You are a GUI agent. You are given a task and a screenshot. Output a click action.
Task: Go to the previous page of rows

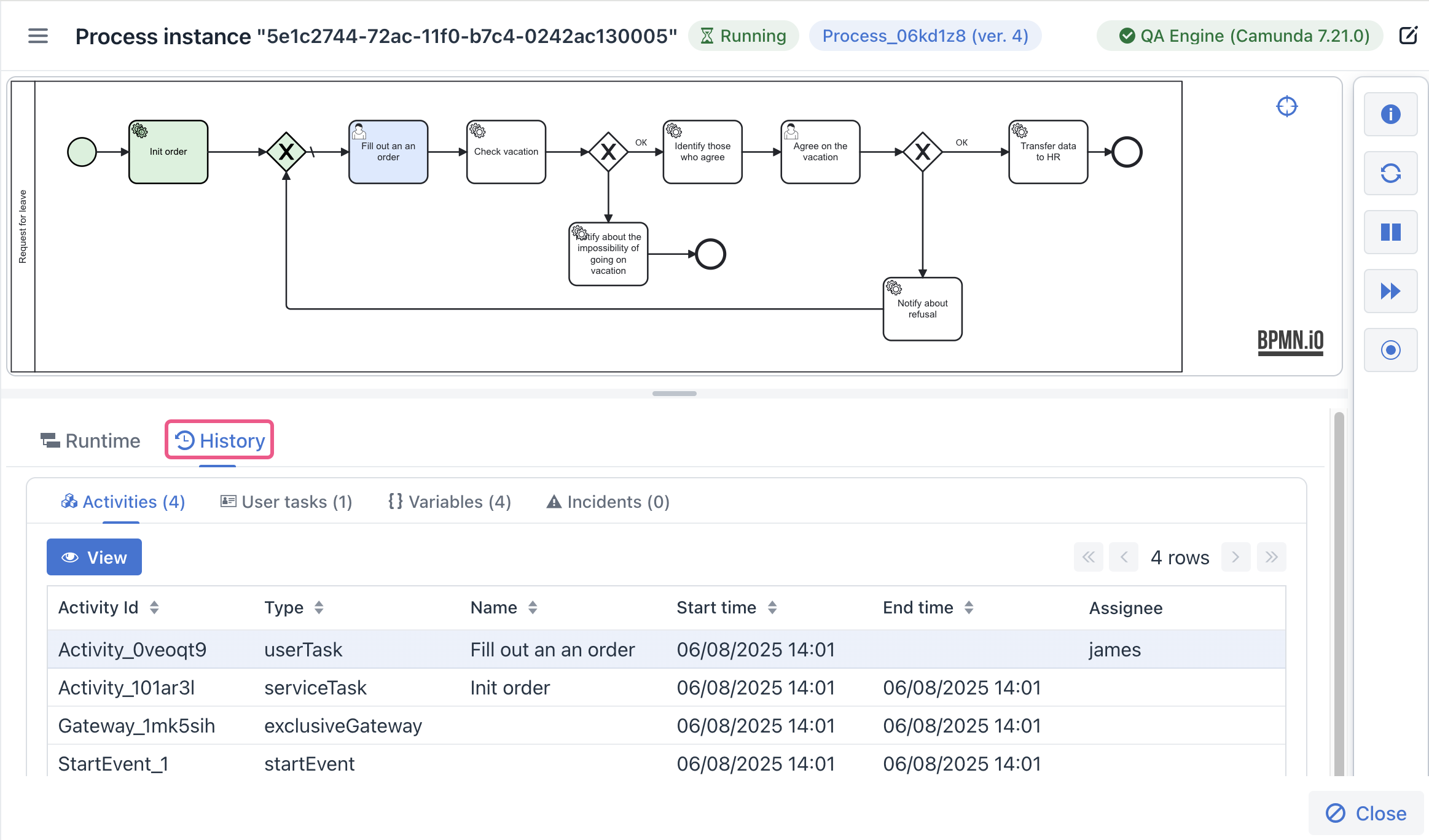click(x=1124, y=557)
